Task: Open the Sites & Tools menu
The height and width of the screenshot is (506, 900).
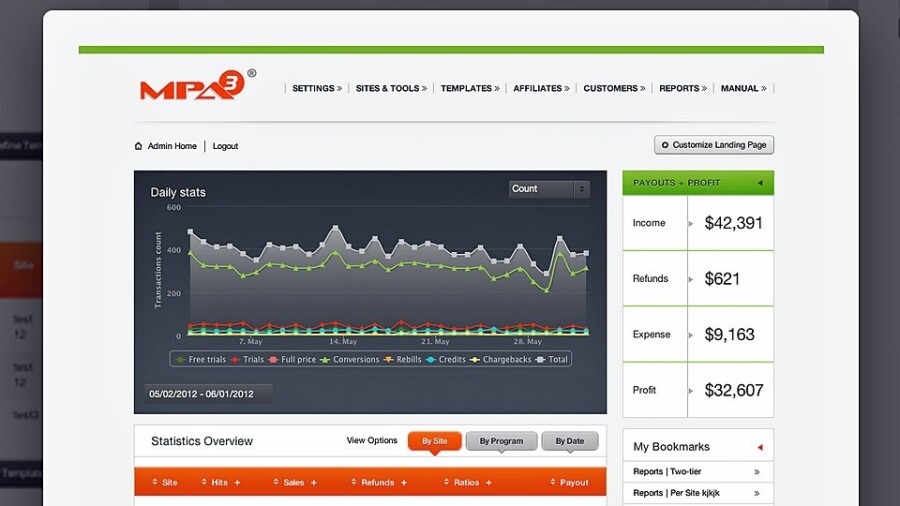Action: tap(390, 88)
